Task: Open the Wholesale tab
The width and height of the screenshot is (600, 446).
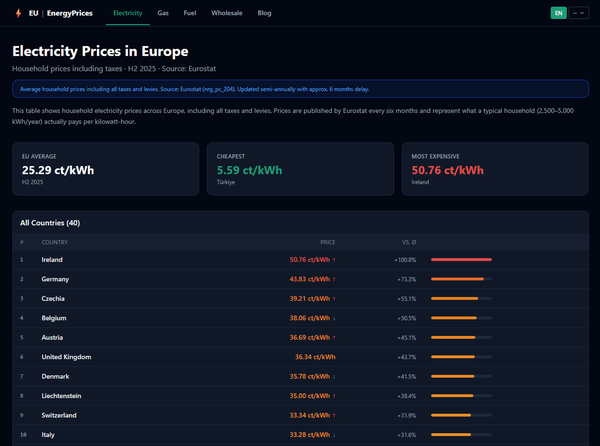Action: pyautogui.click(x=227, y=13)
